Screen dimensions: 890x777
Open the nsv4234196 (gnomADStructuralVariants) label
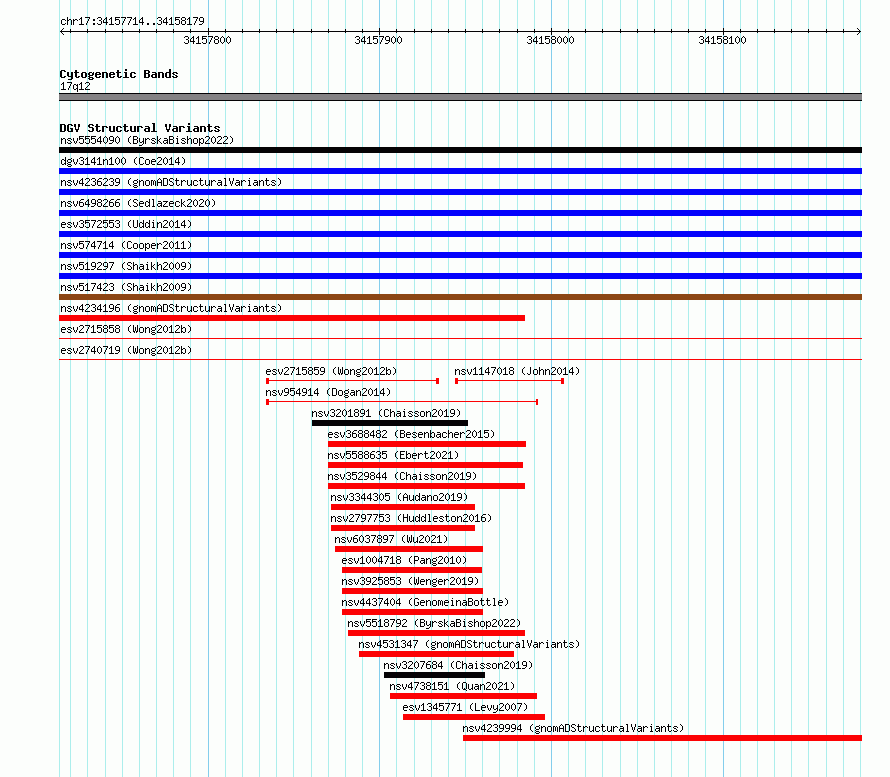click(x=171, y=308)
